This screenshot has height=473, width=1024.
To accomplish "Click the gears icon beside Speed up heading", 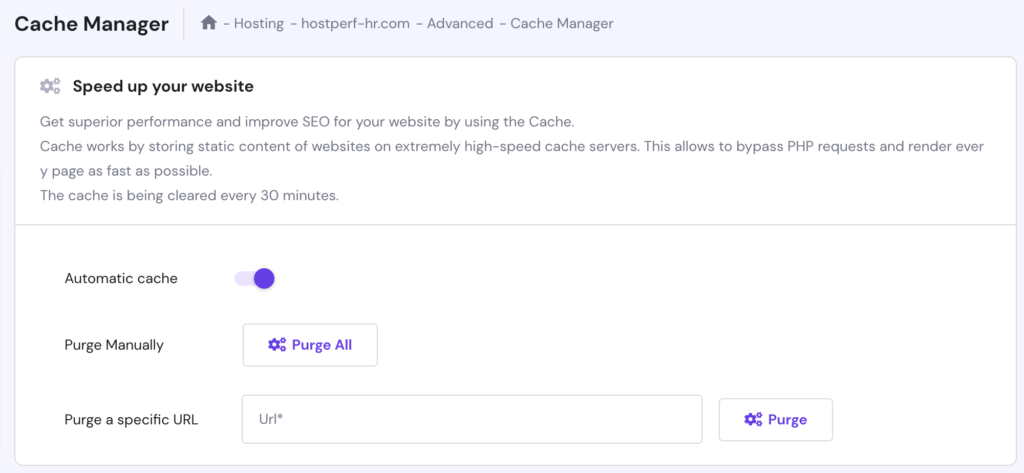I will 50,86.
